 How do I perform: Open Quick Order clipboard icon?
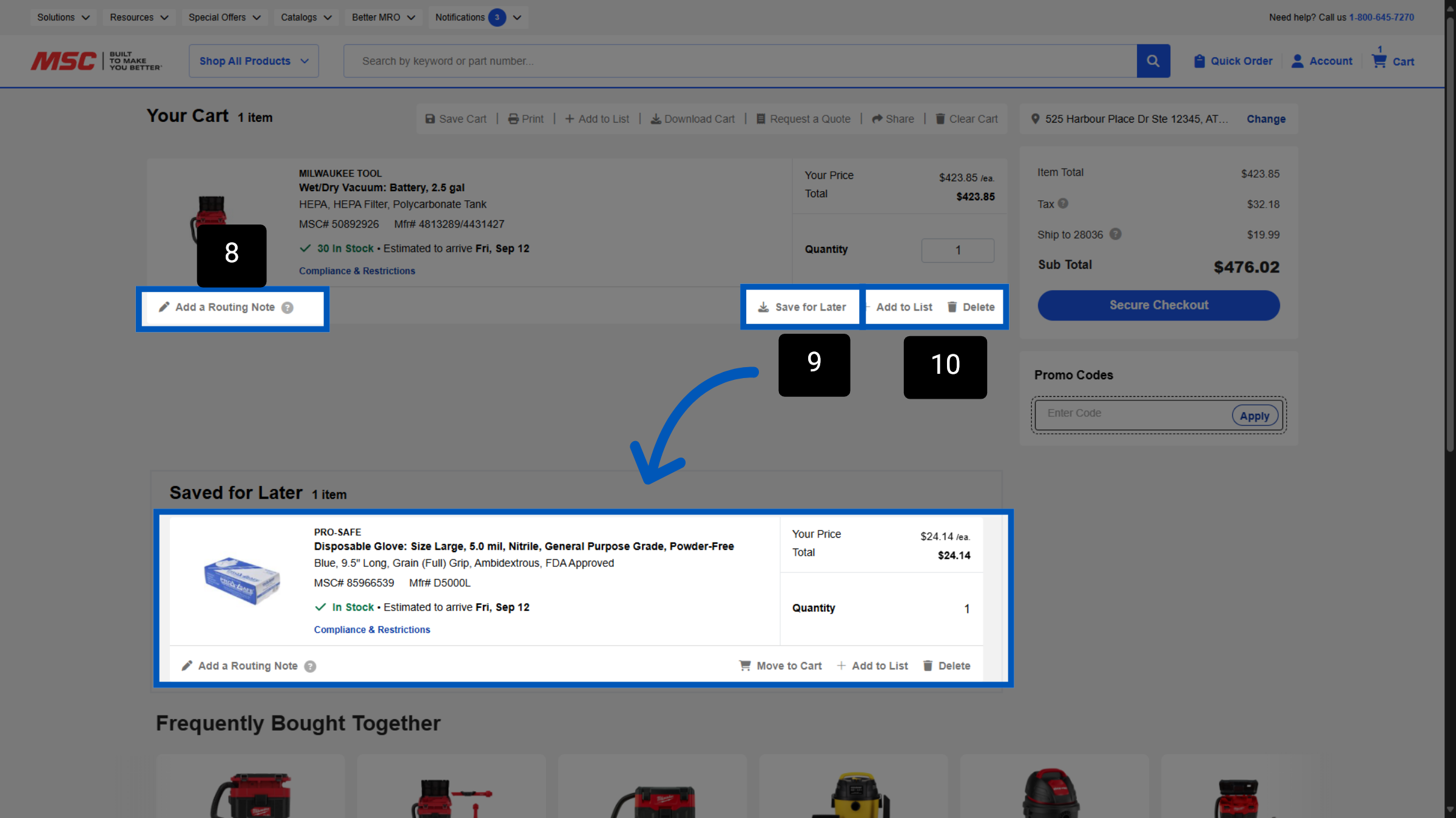1199,61
